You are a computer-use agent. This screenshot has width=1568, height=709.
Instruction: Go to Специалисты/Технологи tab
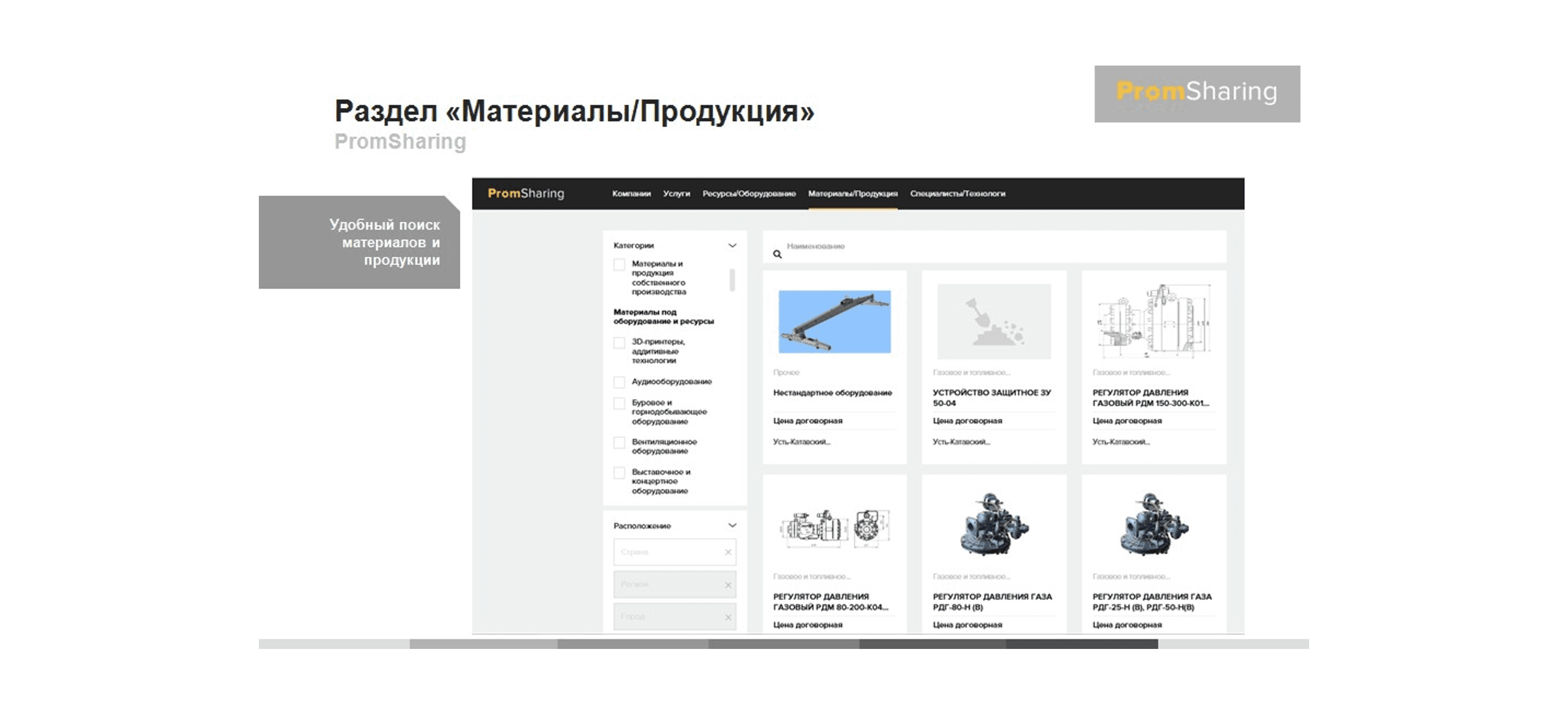[x=958, y=194]
